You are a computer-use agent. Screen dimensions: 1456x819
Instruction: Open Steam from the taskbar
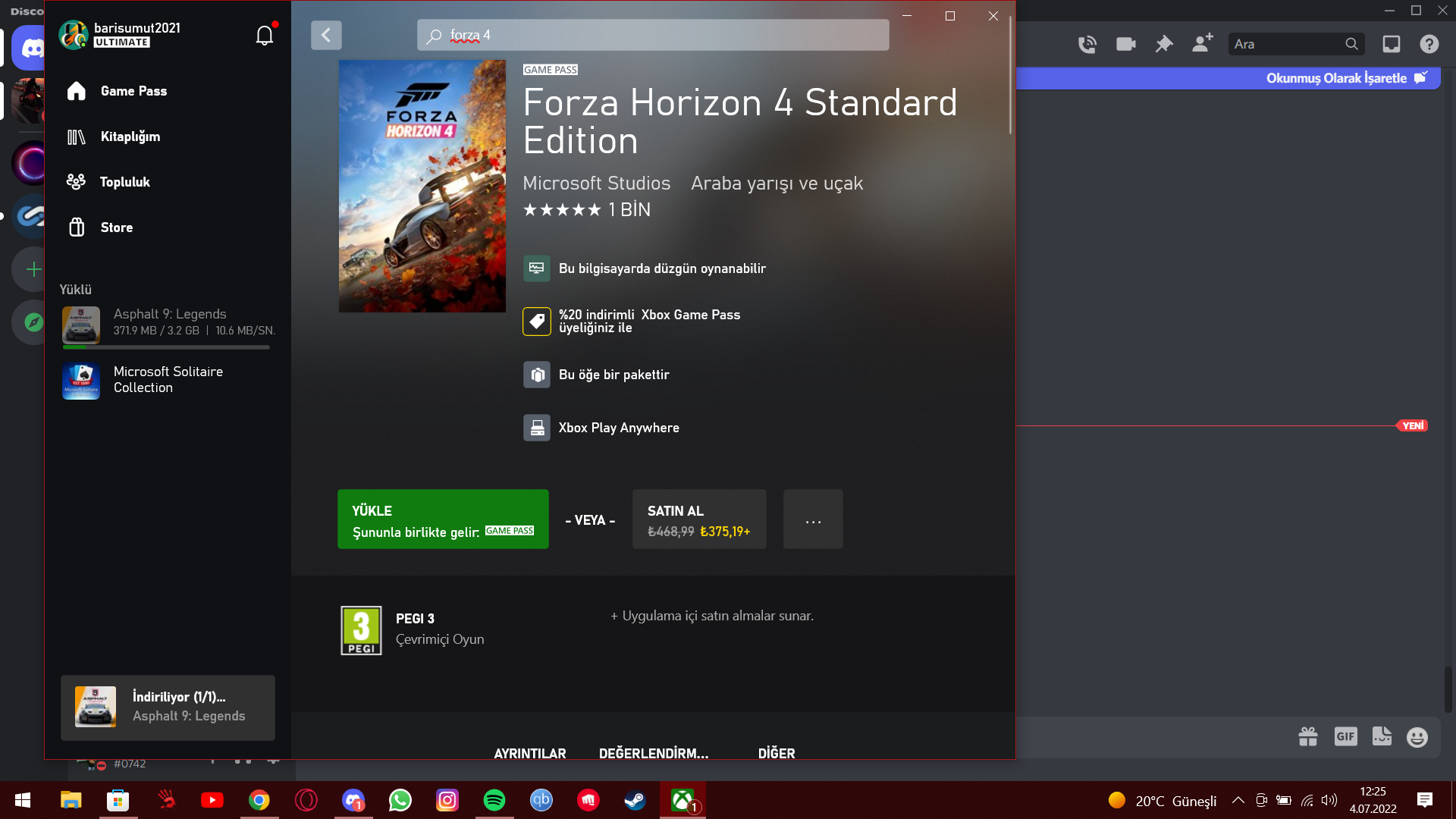[x=635, y=800]
